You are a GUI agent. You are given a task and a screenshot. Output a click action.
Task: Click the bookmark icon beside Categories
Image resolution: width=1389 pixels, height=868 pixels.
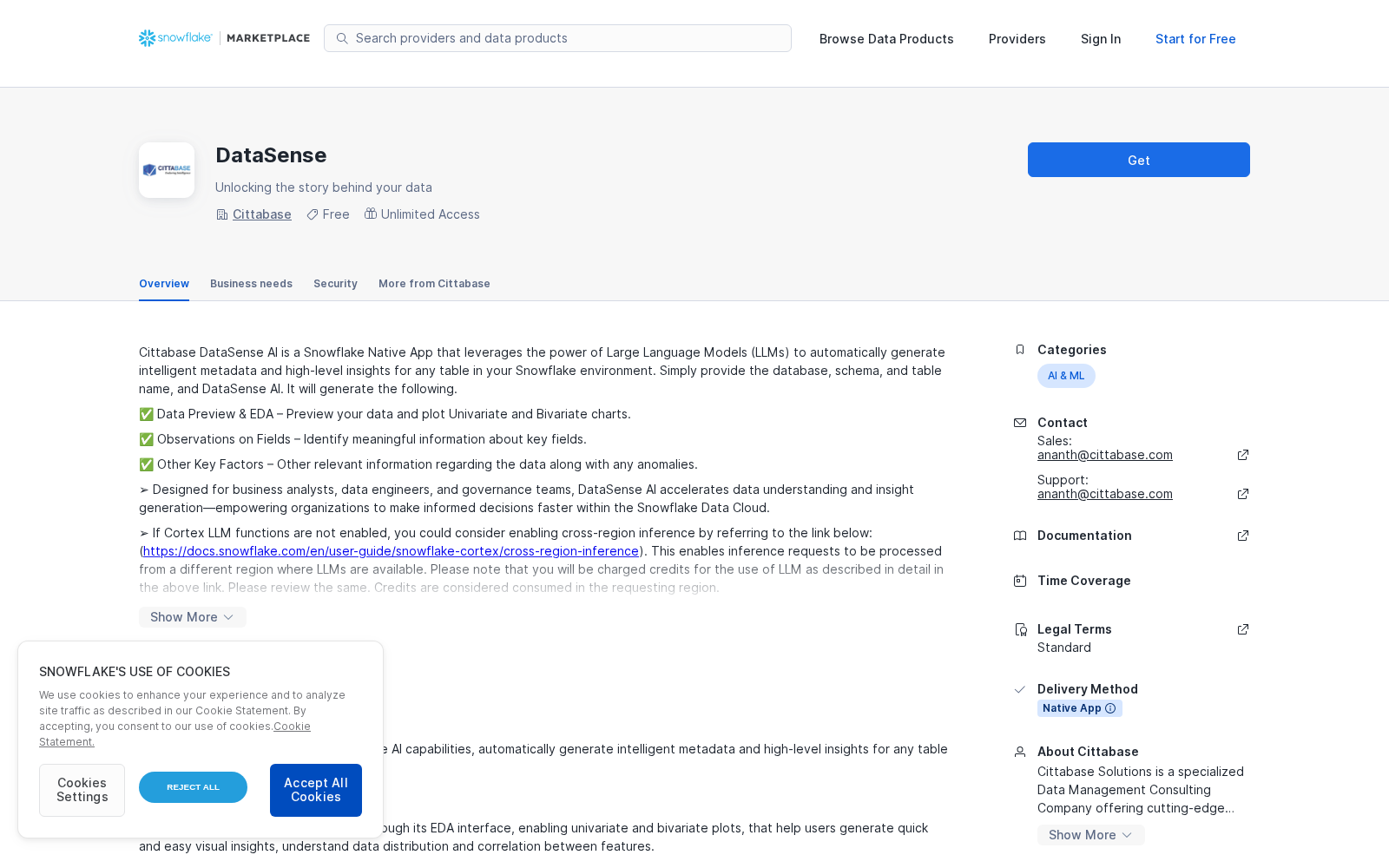1020,350
